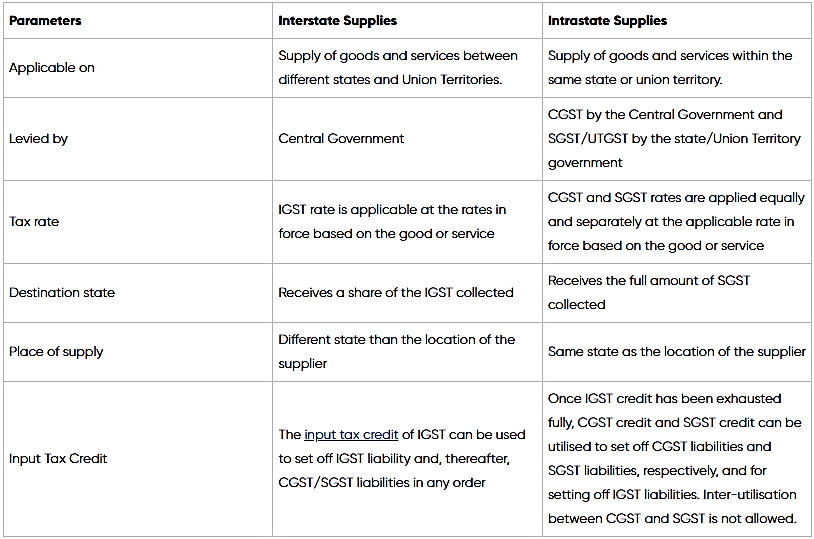Click the 'Levied by' row label
814x539 pixels.
click(x=38, y=139)
